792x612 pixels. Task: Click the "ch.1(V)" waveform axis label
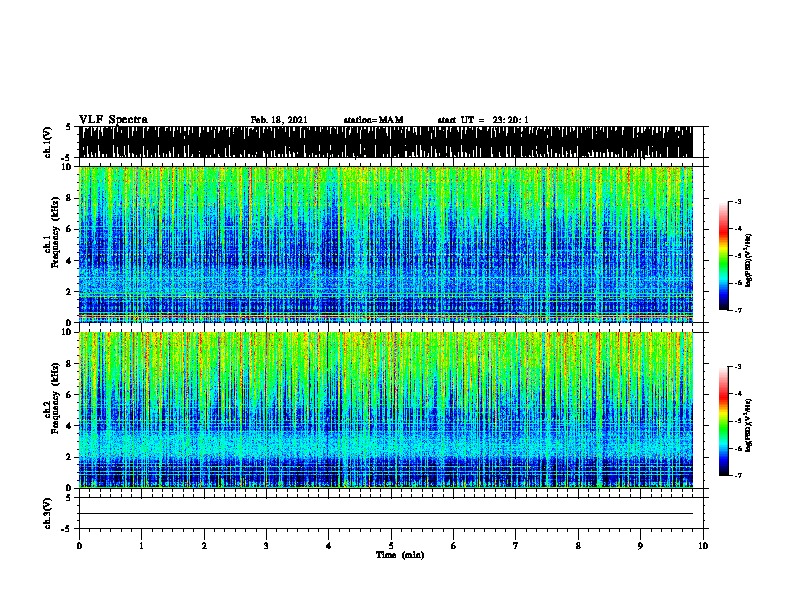47,142
